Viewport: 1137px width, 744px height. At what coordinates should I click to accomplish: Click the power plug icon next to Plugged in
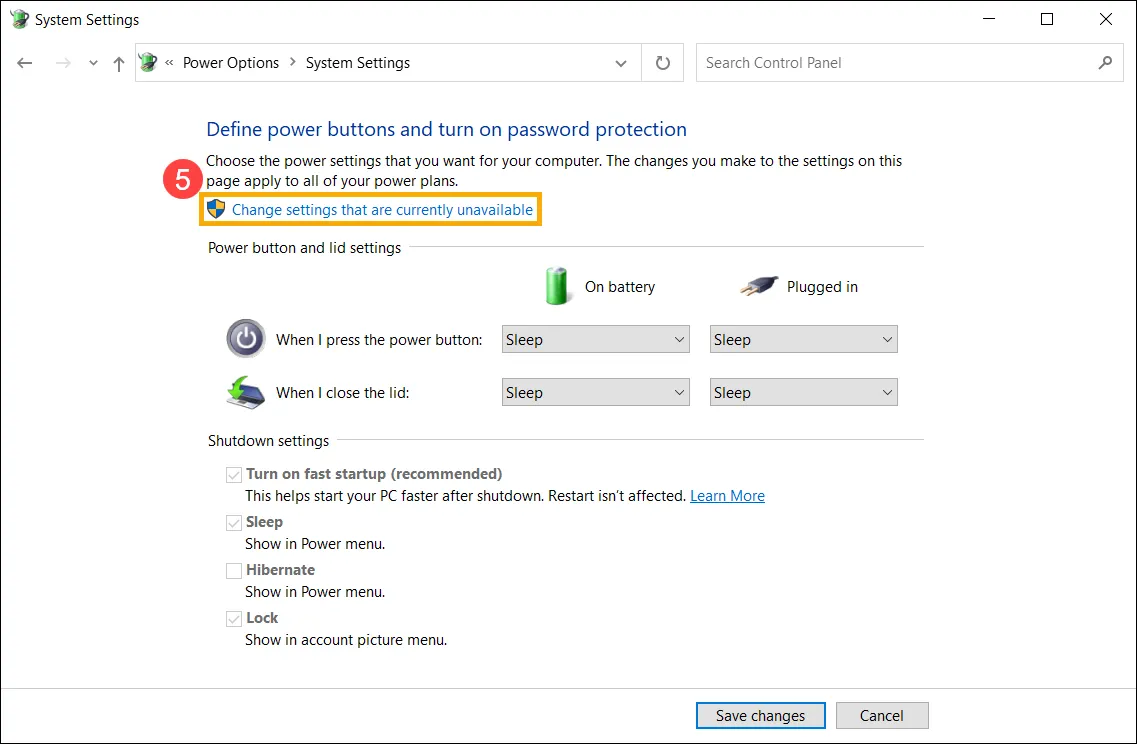[x=759, y=285]
